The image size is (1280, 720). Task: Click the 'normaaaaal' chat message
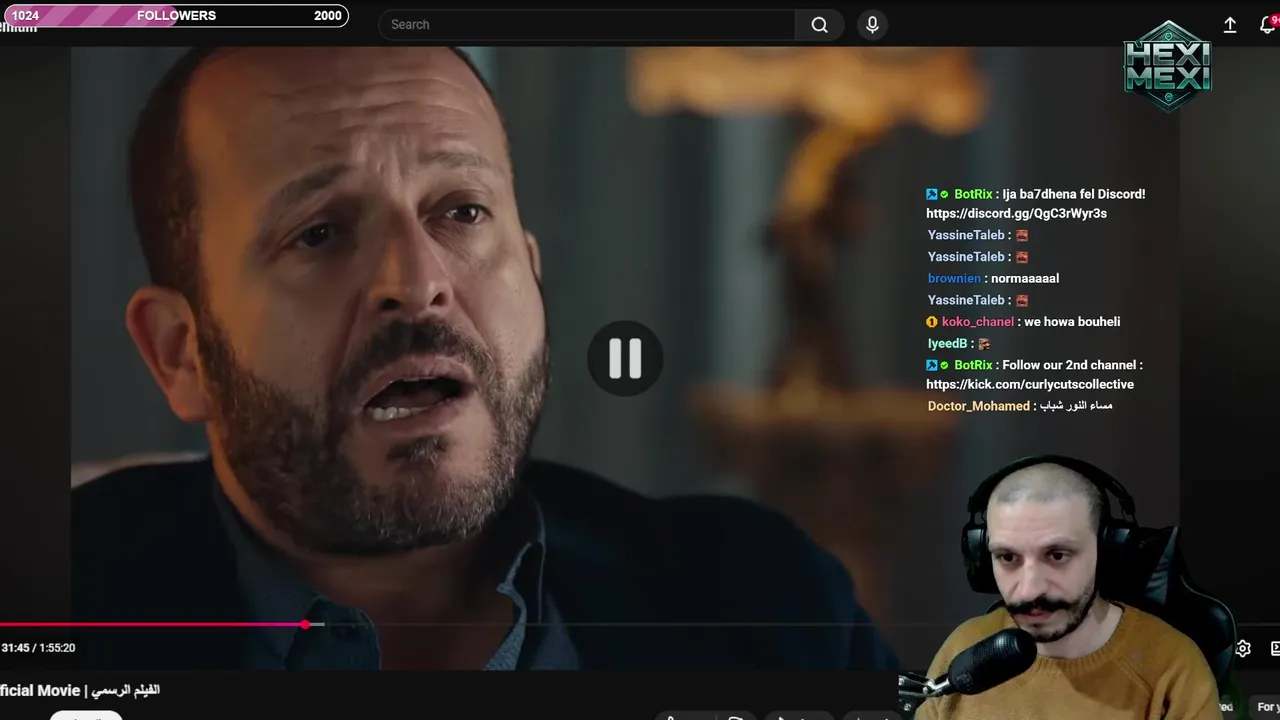pos(1025,279)
